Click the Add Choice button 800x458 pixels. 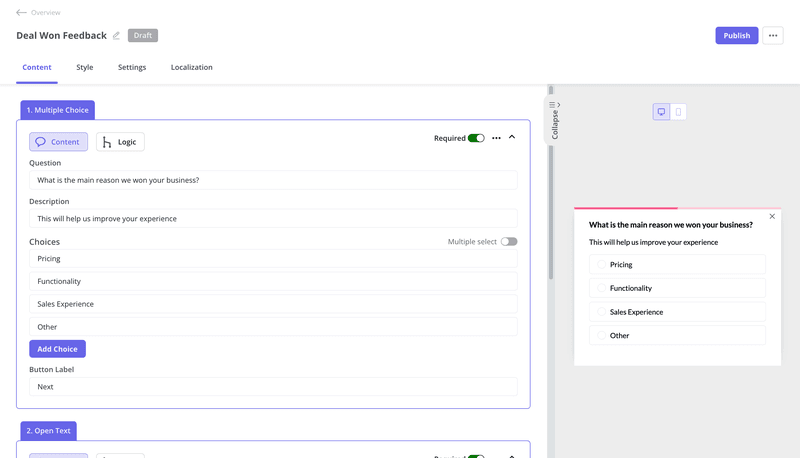57,349
